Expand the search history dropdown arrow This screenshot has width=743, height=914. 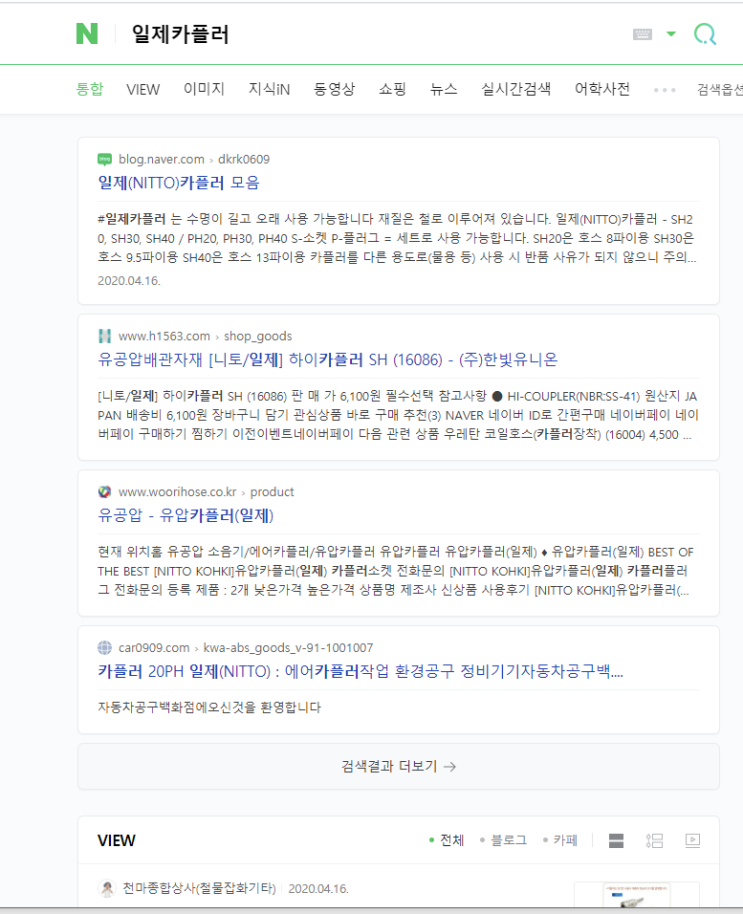click(671, 34)
